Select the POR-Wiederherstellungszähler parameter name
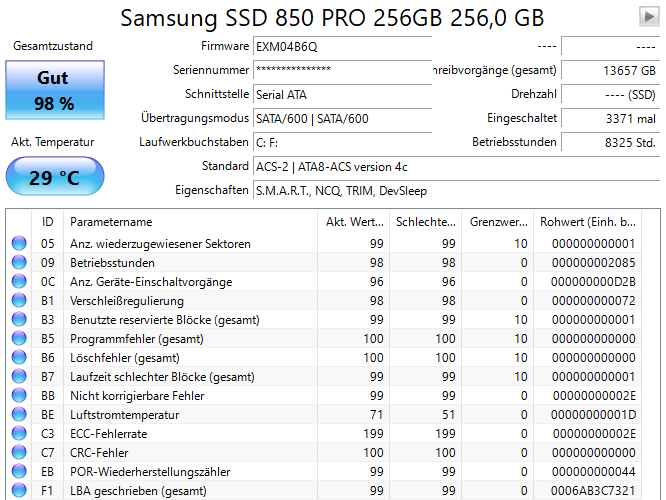The height and width of the screenshot is (500, 666). point(150,472)
